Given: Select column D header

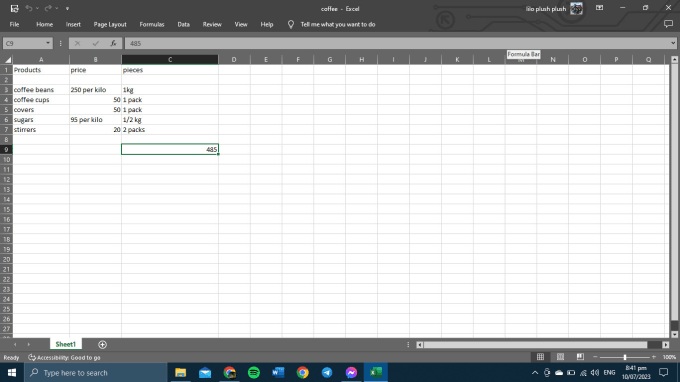Looking at the screenshot, I should coord(234,59).
